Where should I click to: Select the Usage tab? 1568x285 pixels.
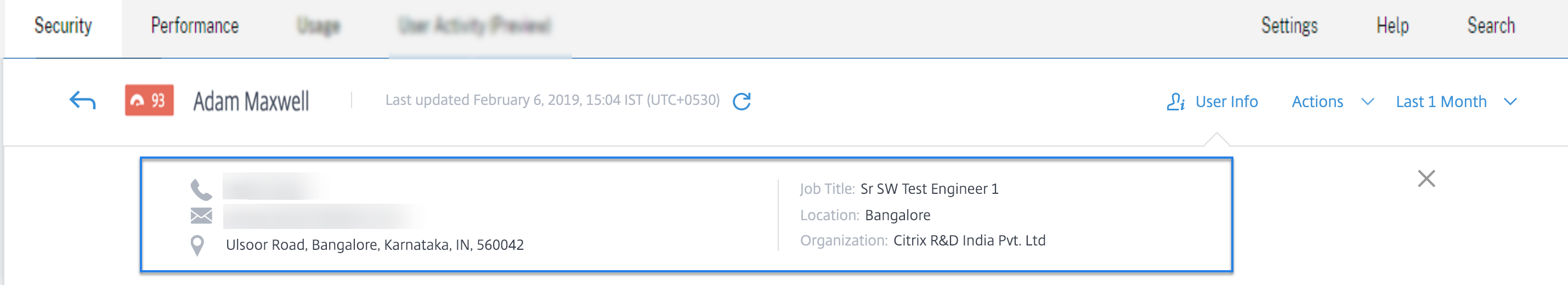tap(318, 26)
